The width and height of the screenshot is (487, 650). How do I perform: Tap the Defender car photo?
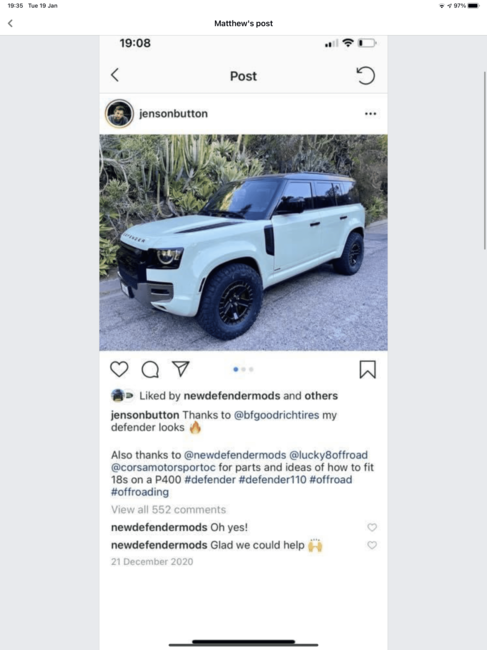(243, 243)
